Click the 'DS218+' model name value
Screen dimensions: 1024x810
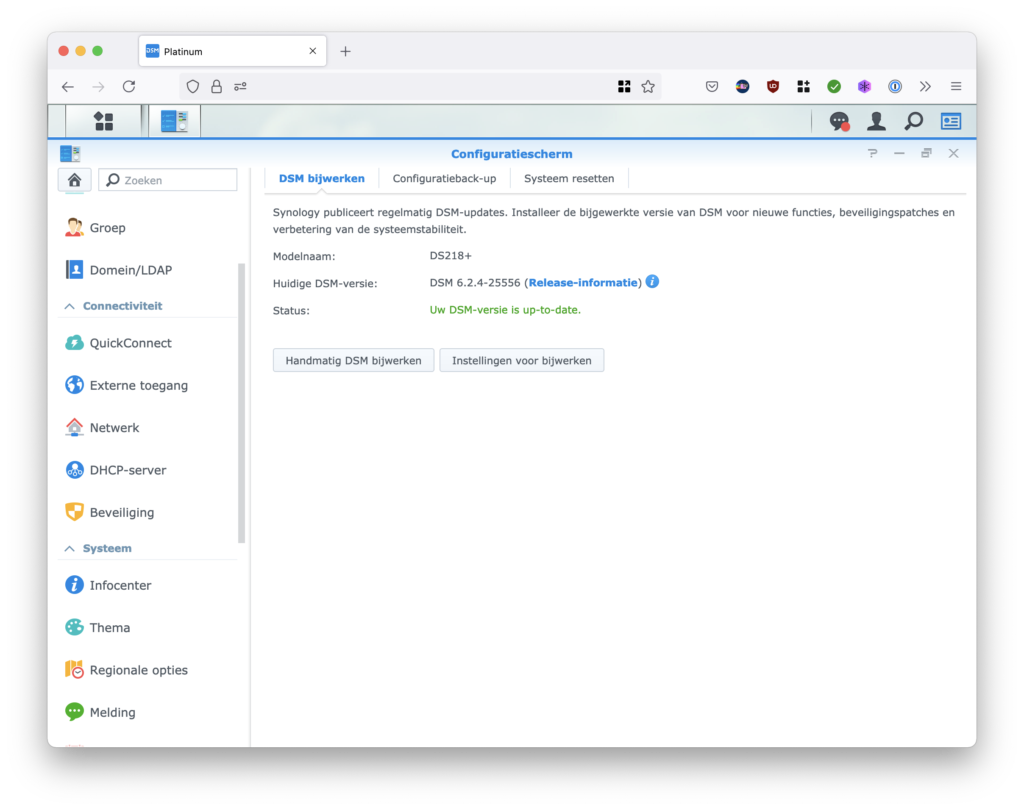451,255
